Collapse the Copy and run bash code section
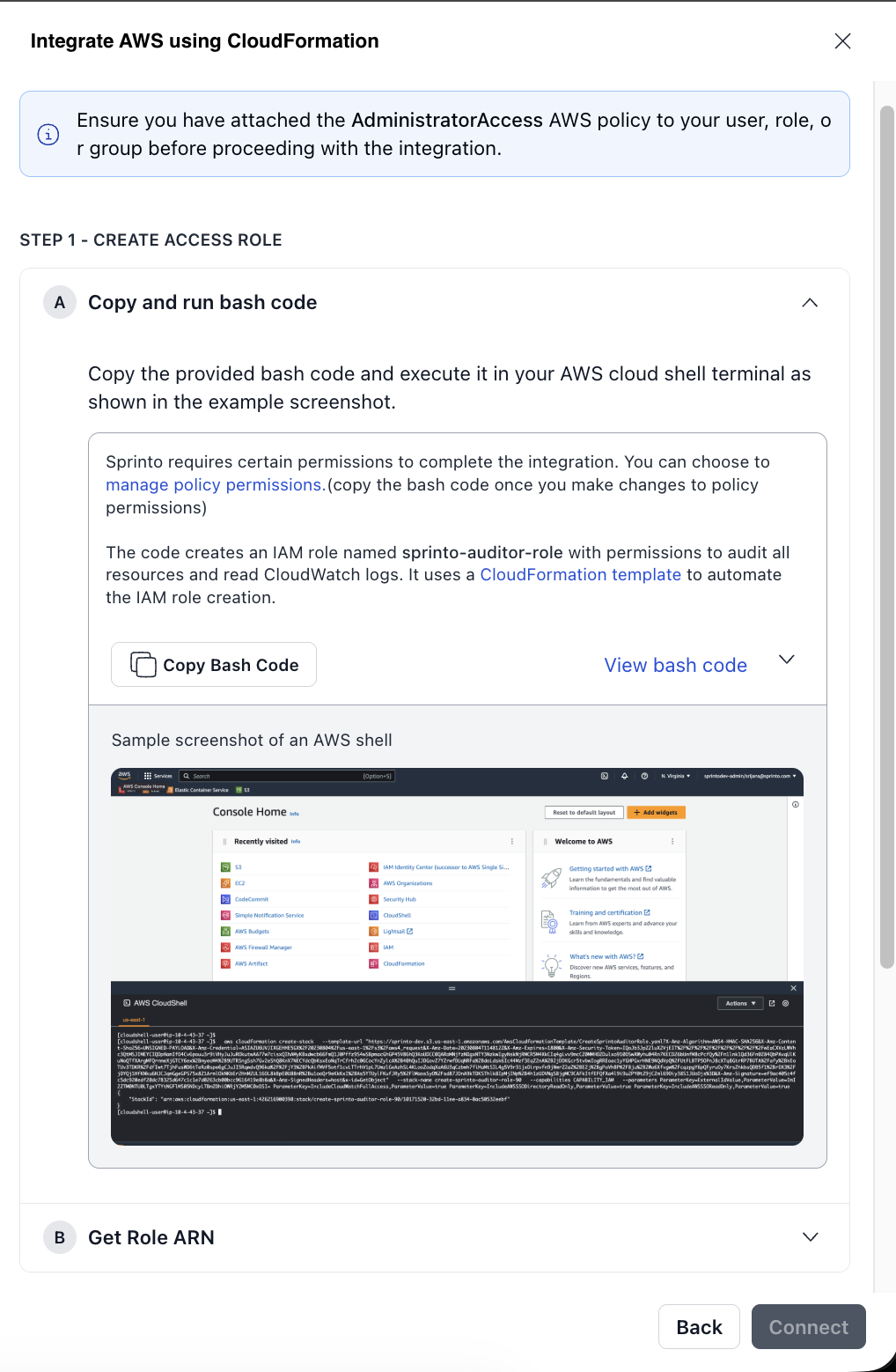This screenshot has width=896, height=1372. tap(810, 303)
